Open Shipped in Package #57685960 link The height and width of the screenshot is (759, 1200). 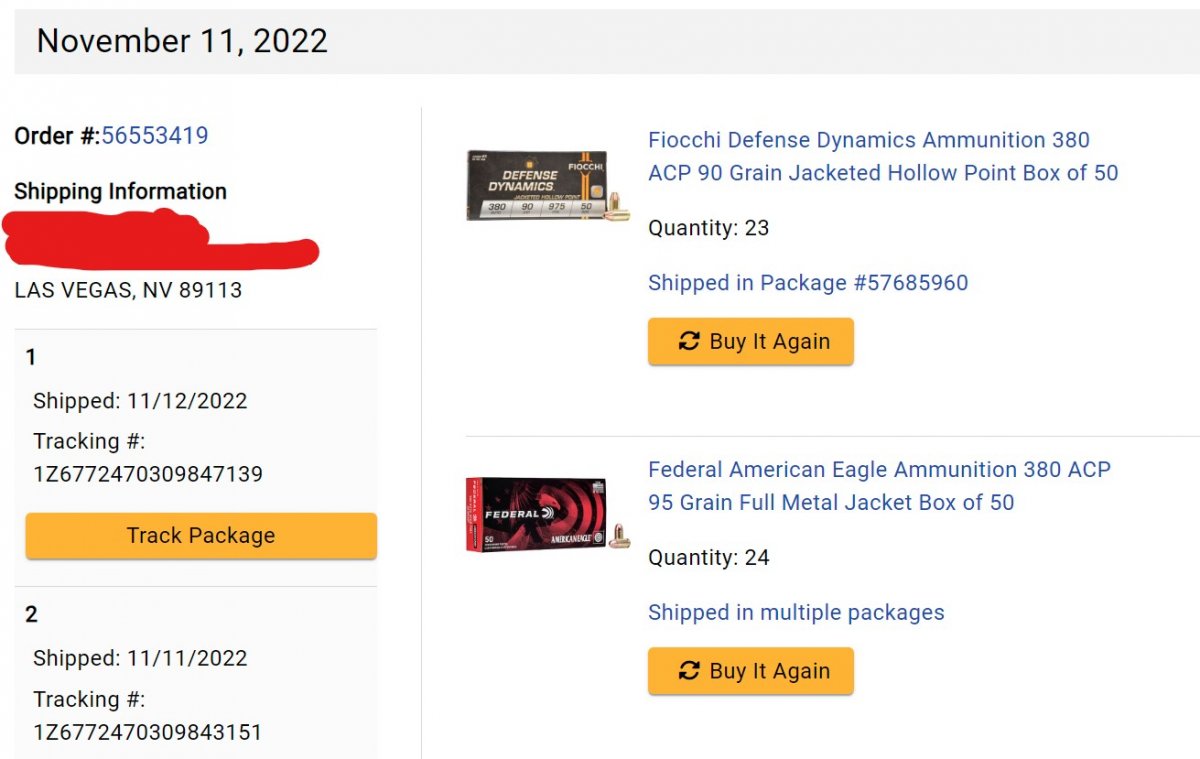(x=808, y=283)
